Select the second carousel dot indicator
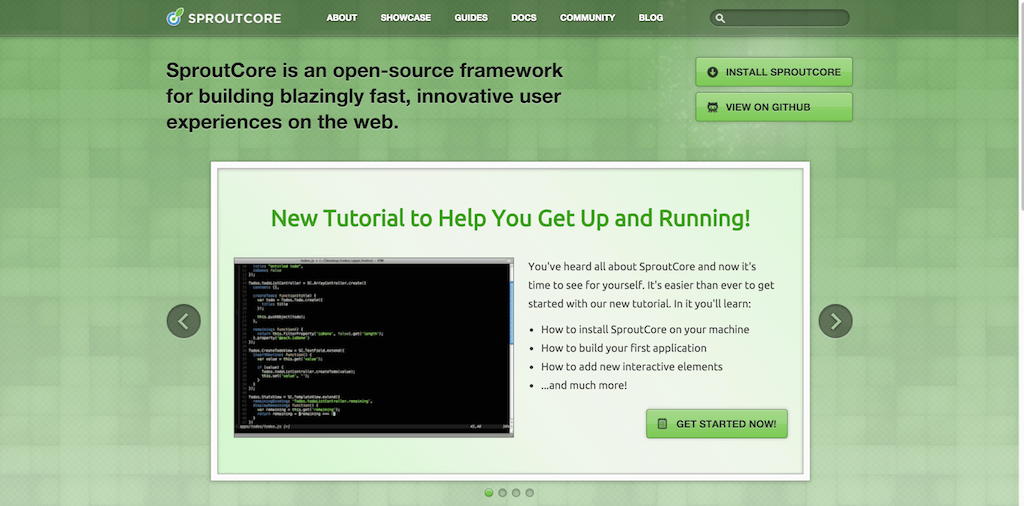The width and height of the screenshot is (1024, 506). click(502, 493)
